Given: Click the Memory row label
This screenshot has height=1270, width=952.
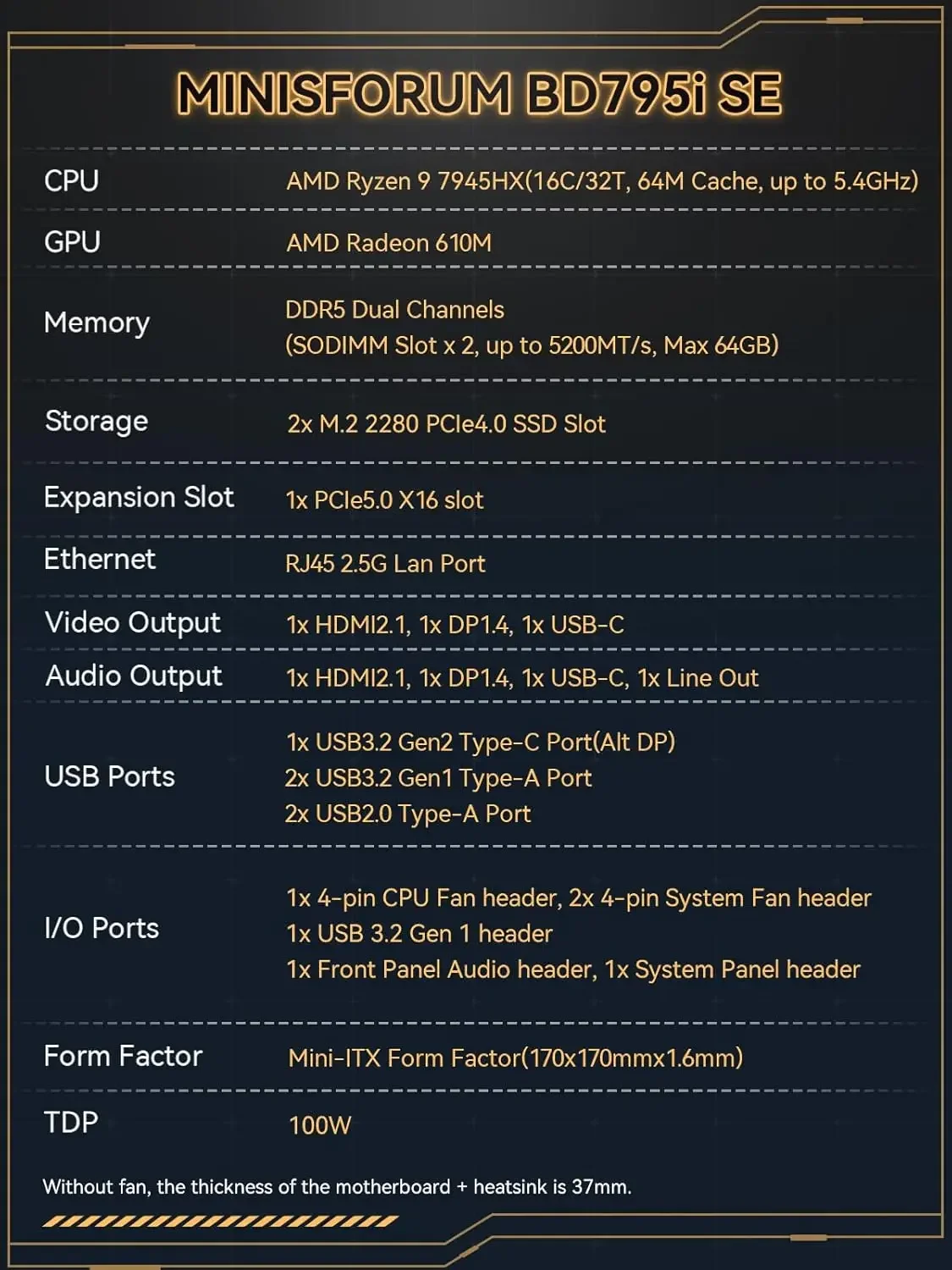Looking at the screenshot, I should pos(96,323).
